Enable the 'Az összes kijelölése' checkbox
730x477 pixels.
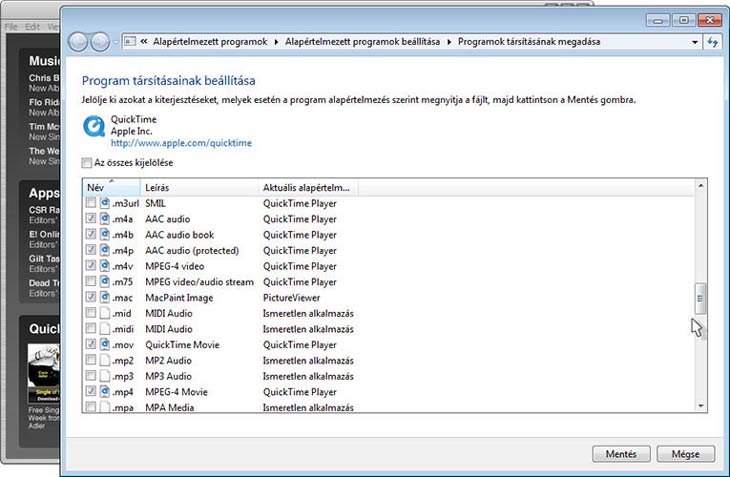[x=87, y=163]
